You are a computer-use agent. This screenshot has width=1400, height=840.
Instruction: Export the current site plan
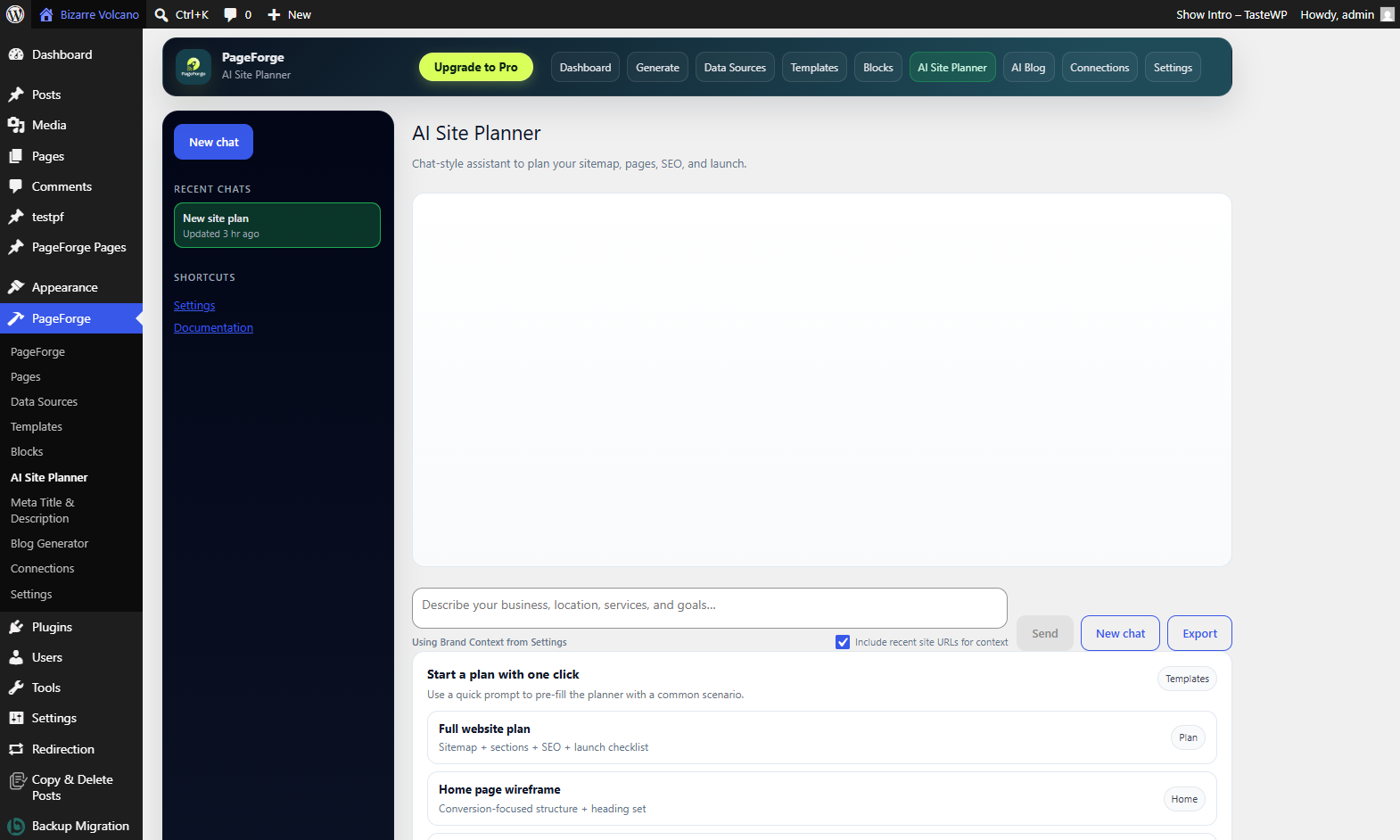click(1200, 633)
